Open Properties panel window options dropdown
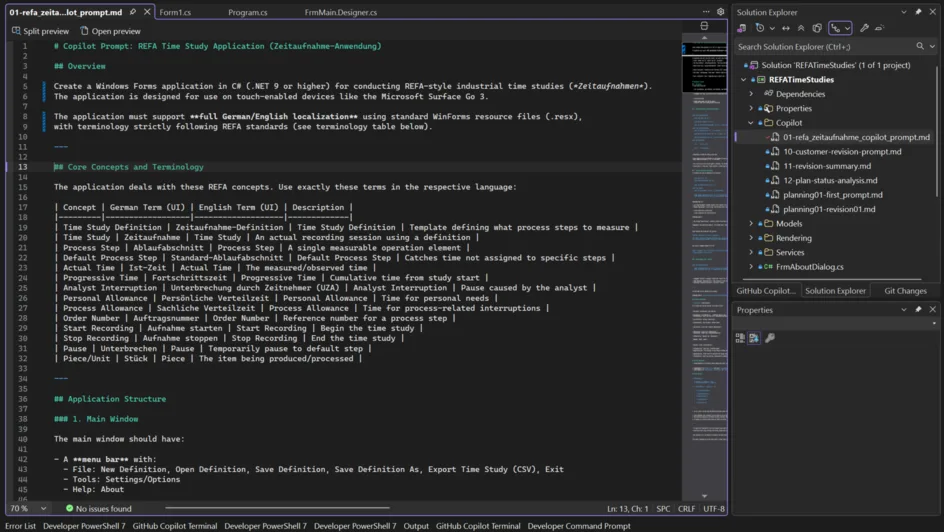 (904, 309)
